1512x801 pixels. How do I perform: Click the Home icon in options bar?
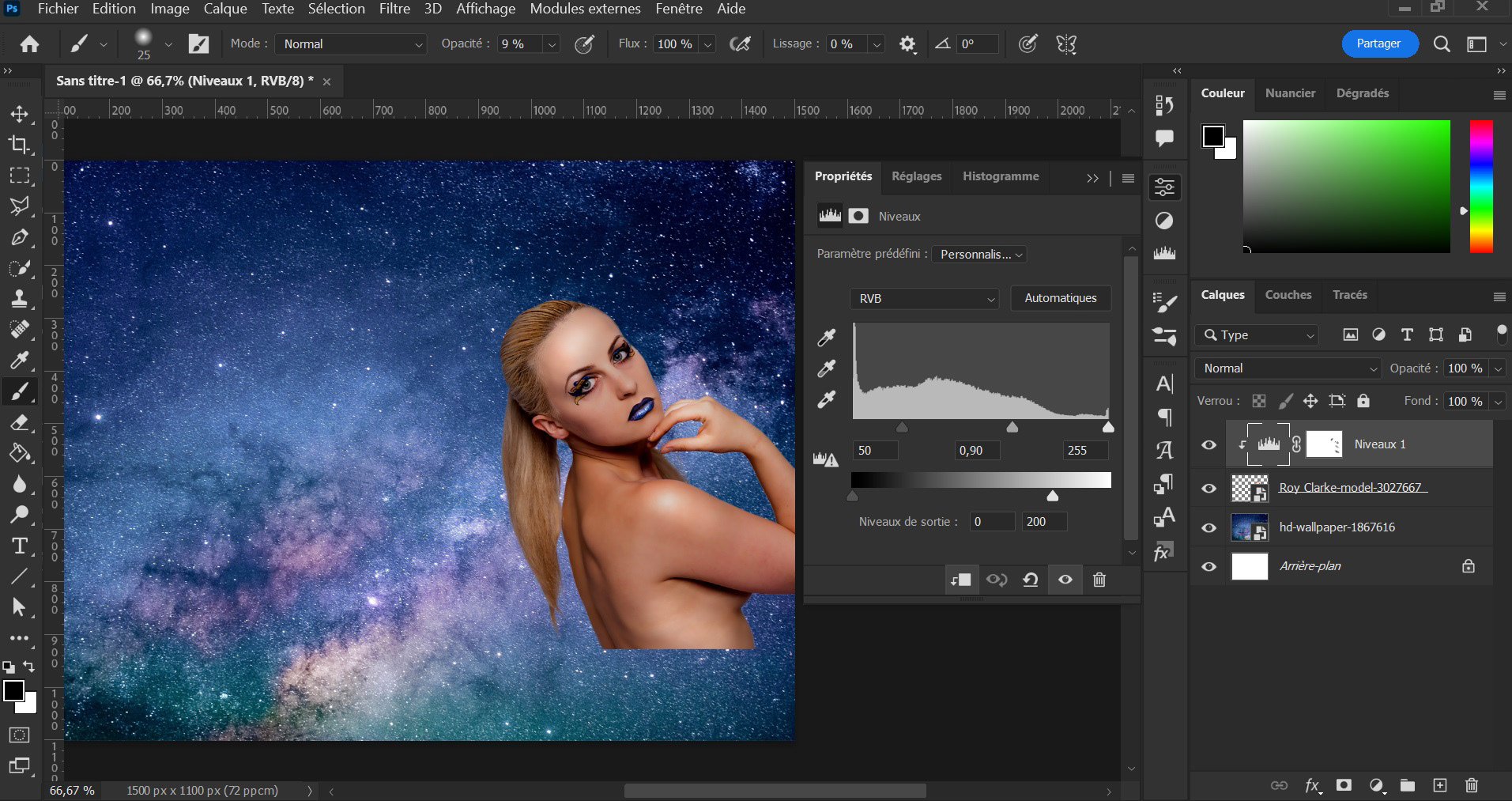tap(29, 44)
